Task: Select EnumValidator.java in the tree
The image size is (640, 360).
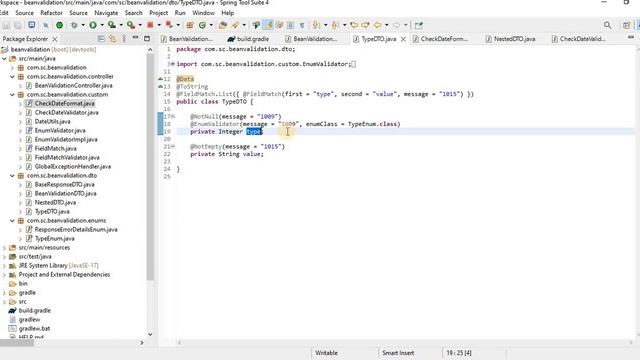Action: [60, 130]
